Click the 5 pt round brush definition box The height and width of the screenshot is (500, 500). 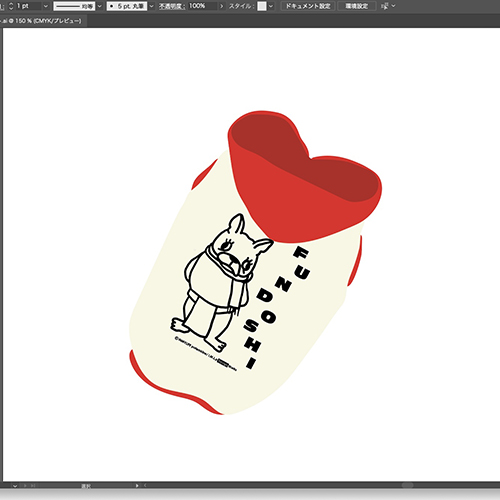point(127,6)
